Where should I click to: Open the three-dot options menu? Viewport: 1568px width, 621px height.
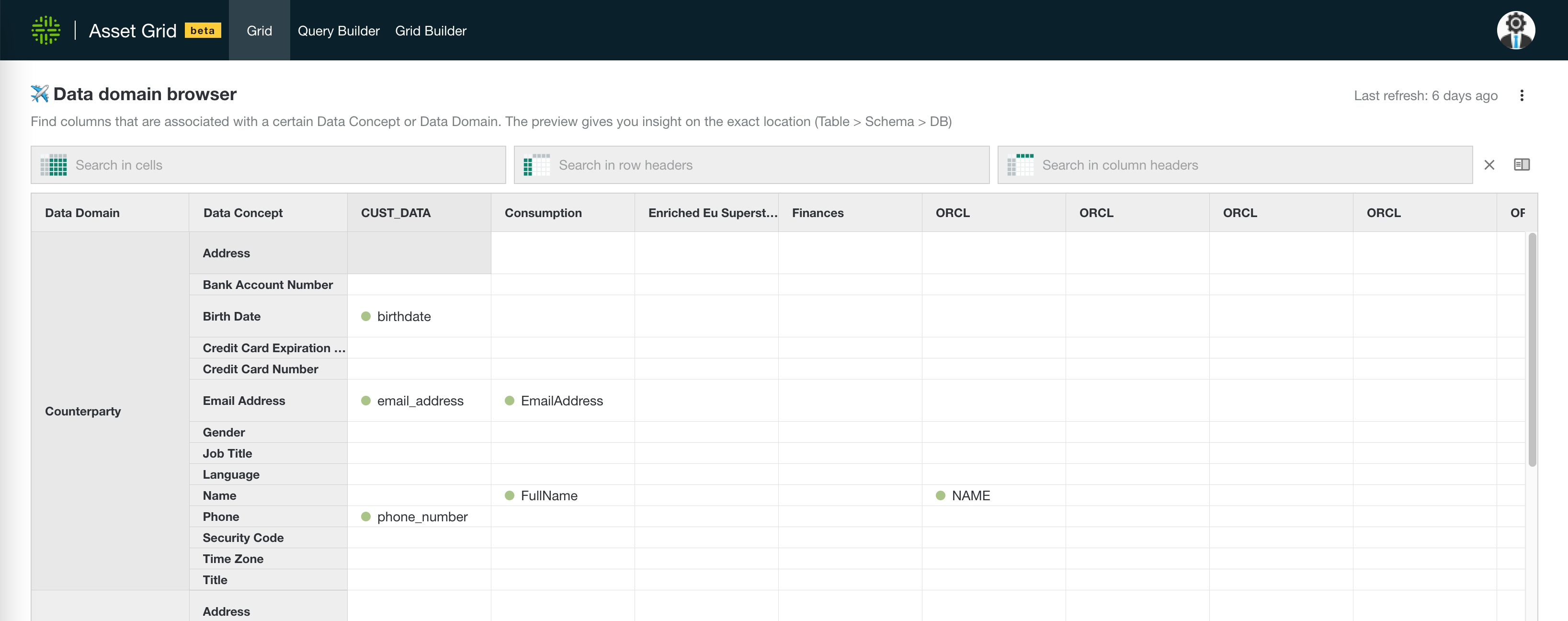tap(1523, 95)
